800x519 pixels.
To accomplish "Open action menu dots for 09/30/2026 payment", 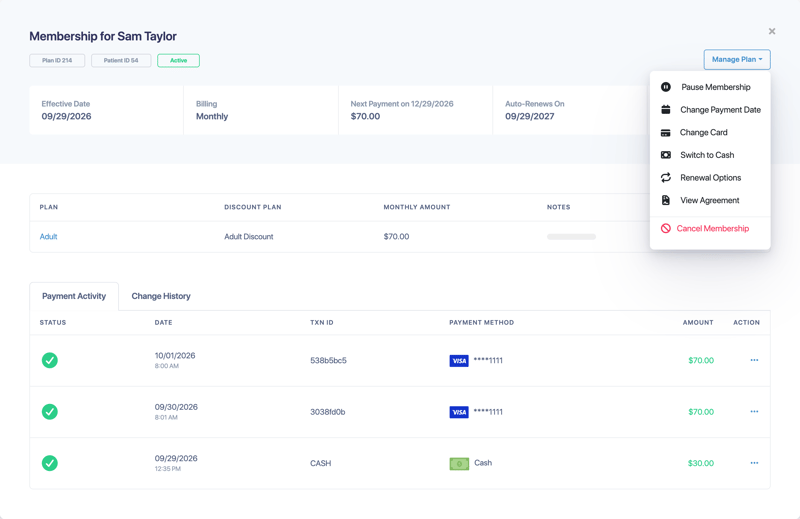I will point(754,411).
